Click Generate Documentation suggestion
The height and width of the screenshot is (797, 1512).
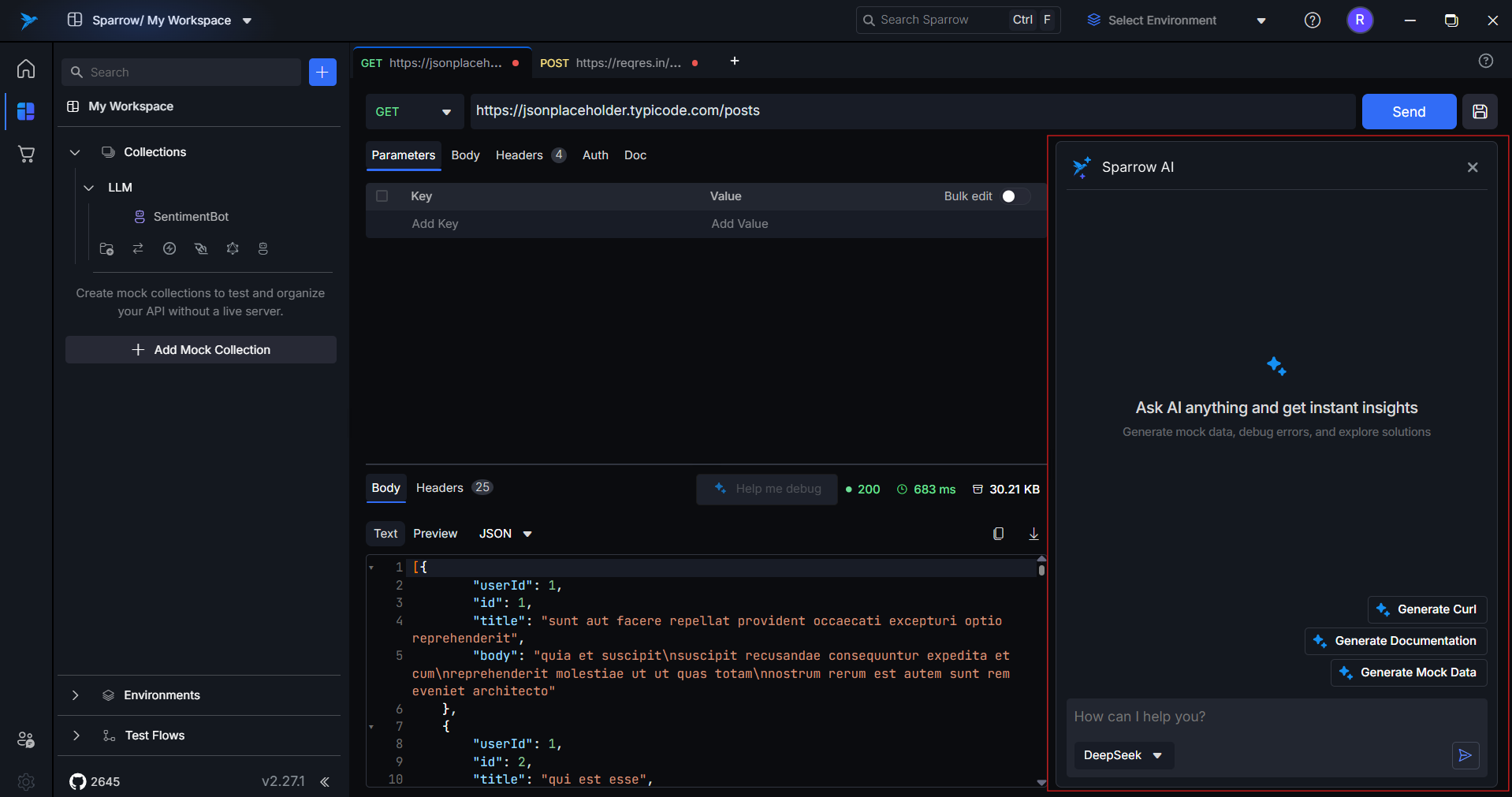[1396, 641]
